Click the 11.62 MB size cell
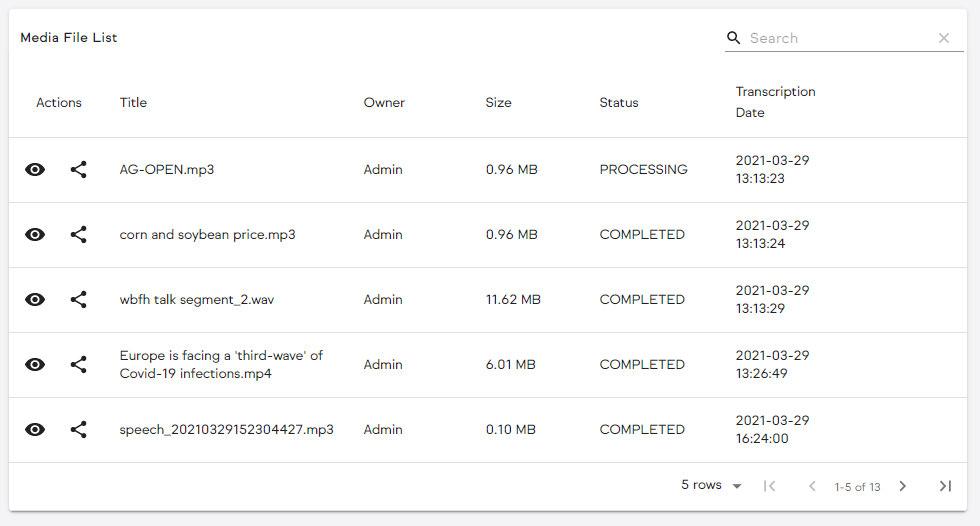The height and width of the screenshot is (526, 980). pyautogui.click(x=513, y=299)
